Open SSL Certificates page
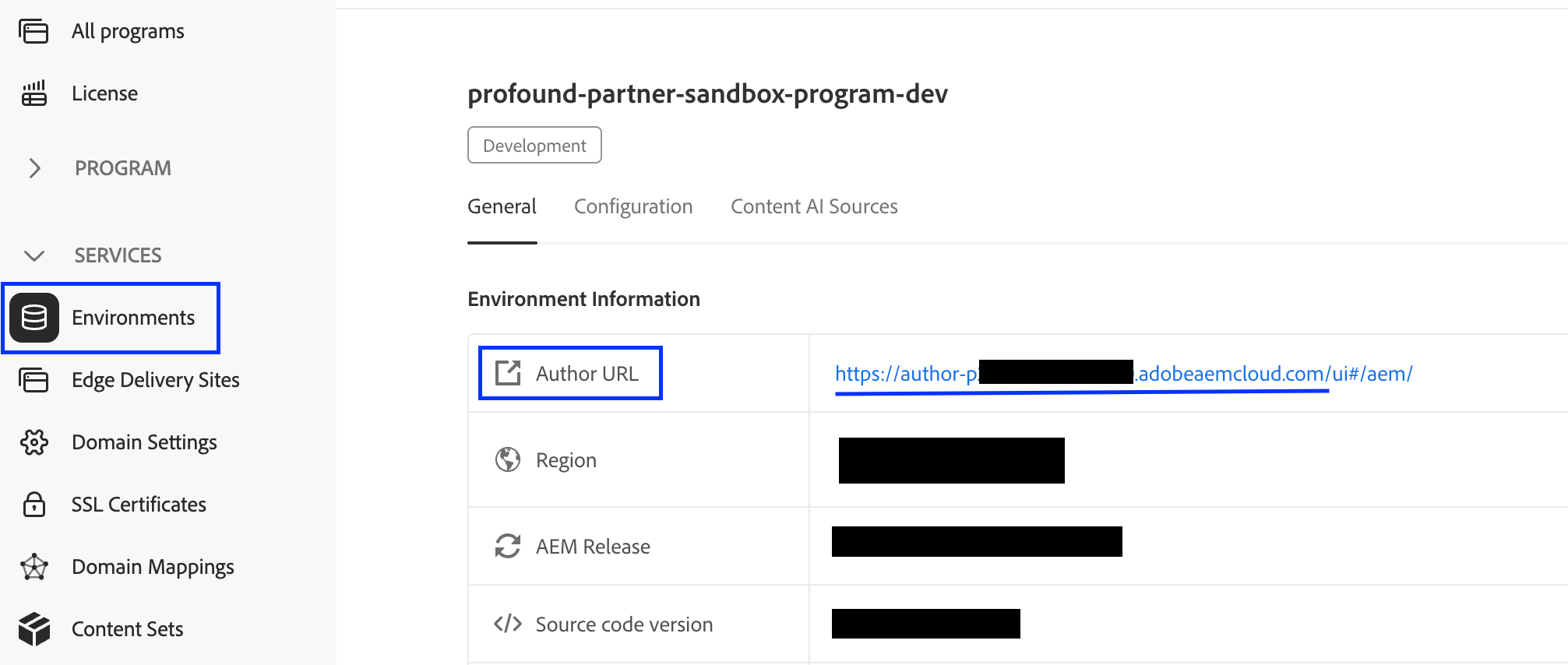This screenshot has height=665, width=1568. click(139, 505)
